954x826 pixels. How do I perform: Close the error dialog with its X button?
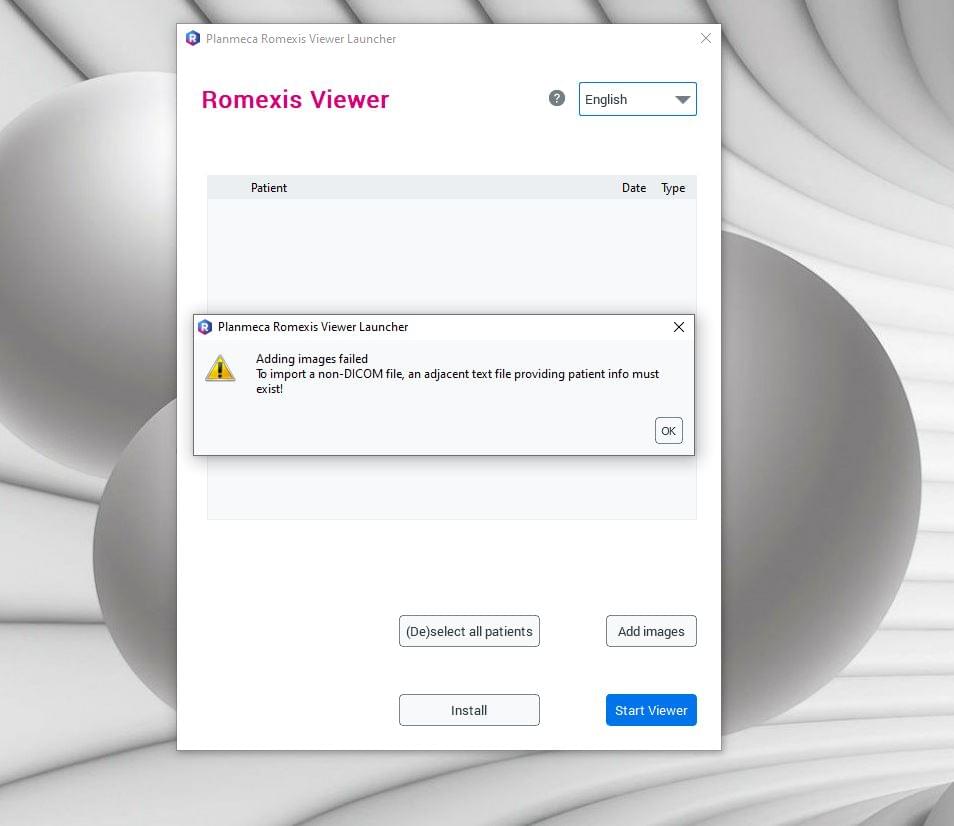pos(679,327)
